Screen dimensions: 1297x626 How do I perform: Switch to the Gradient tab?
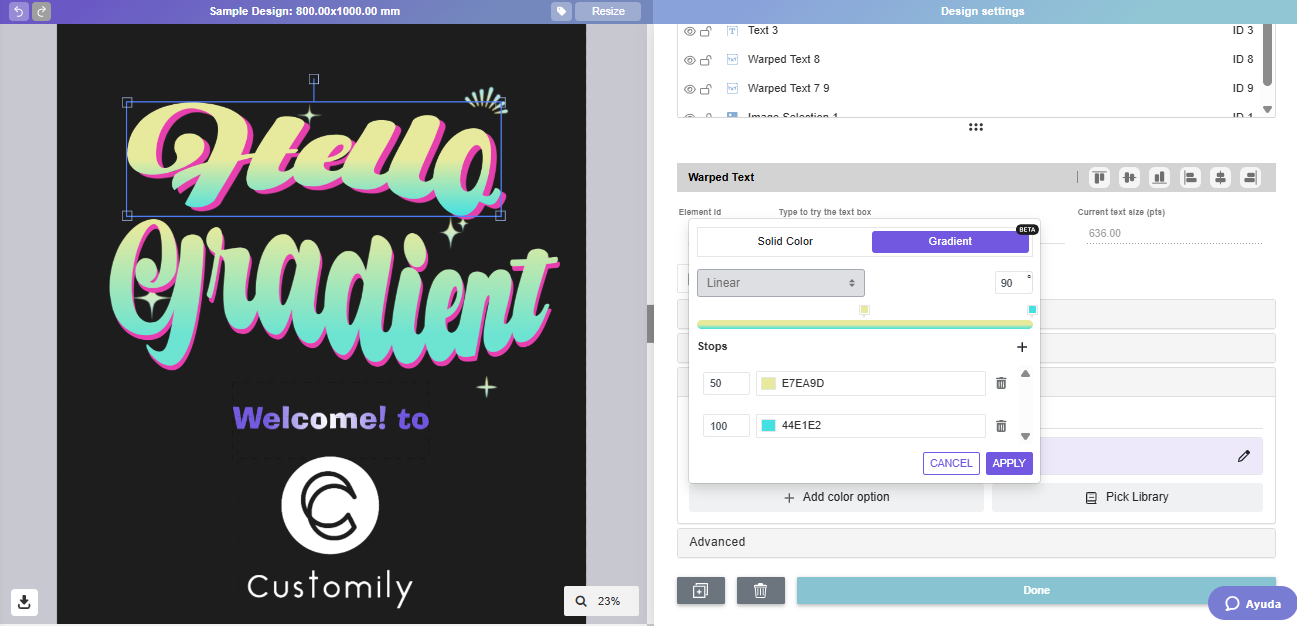(x=950, y=241)
